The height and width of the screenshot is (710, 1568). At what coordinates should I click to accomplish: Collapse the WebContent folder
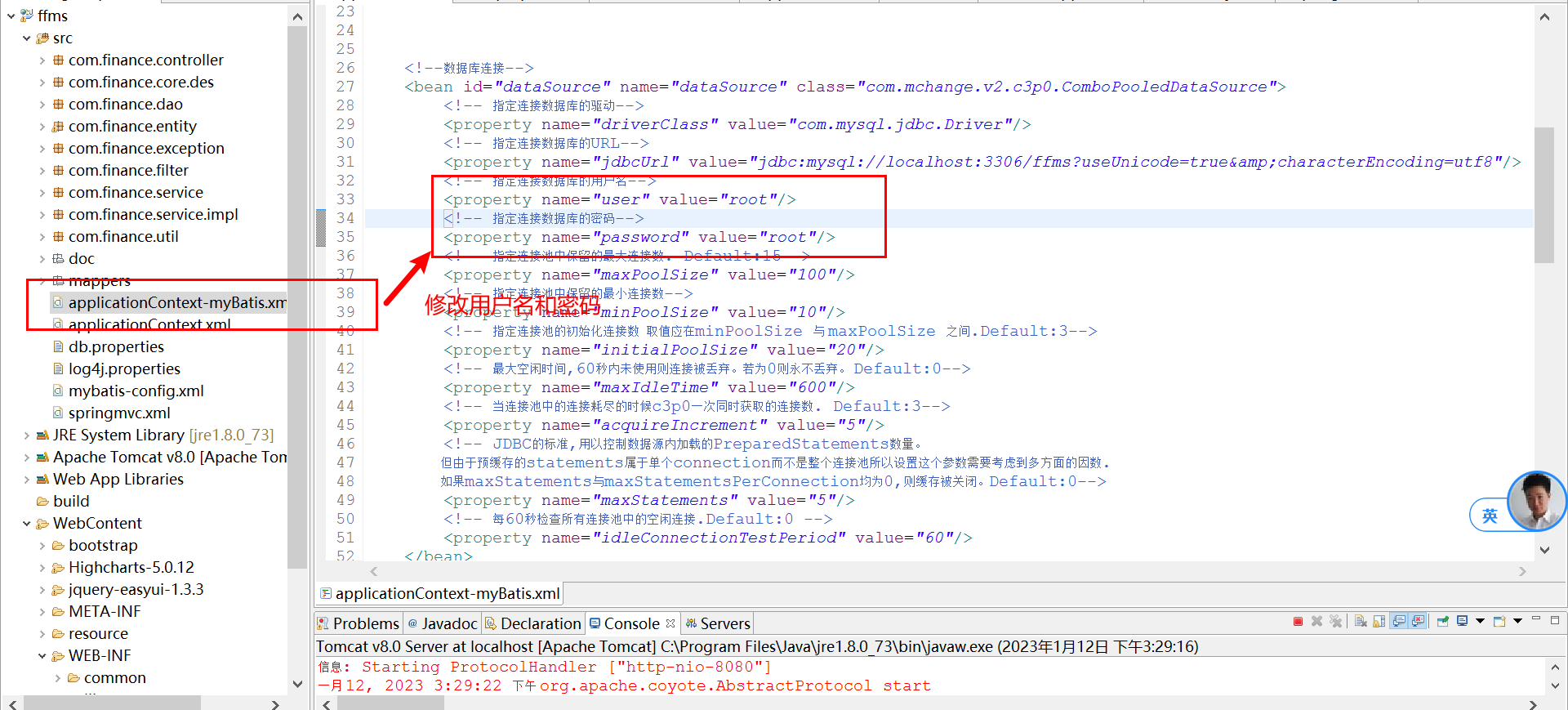27,523
